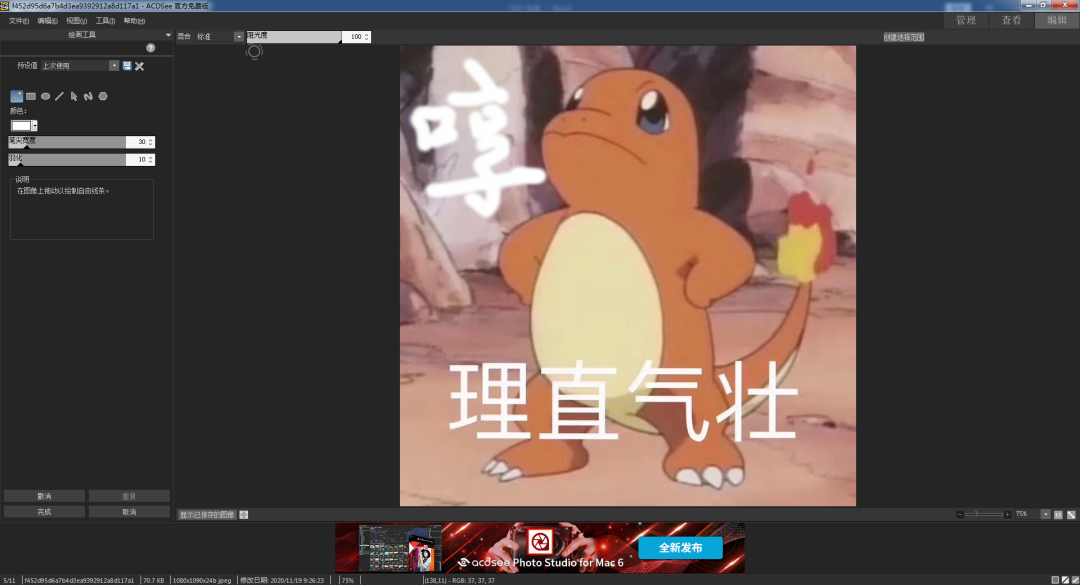
Task: Click the 阻光度 opacity slider
Action: pos(294,37)
